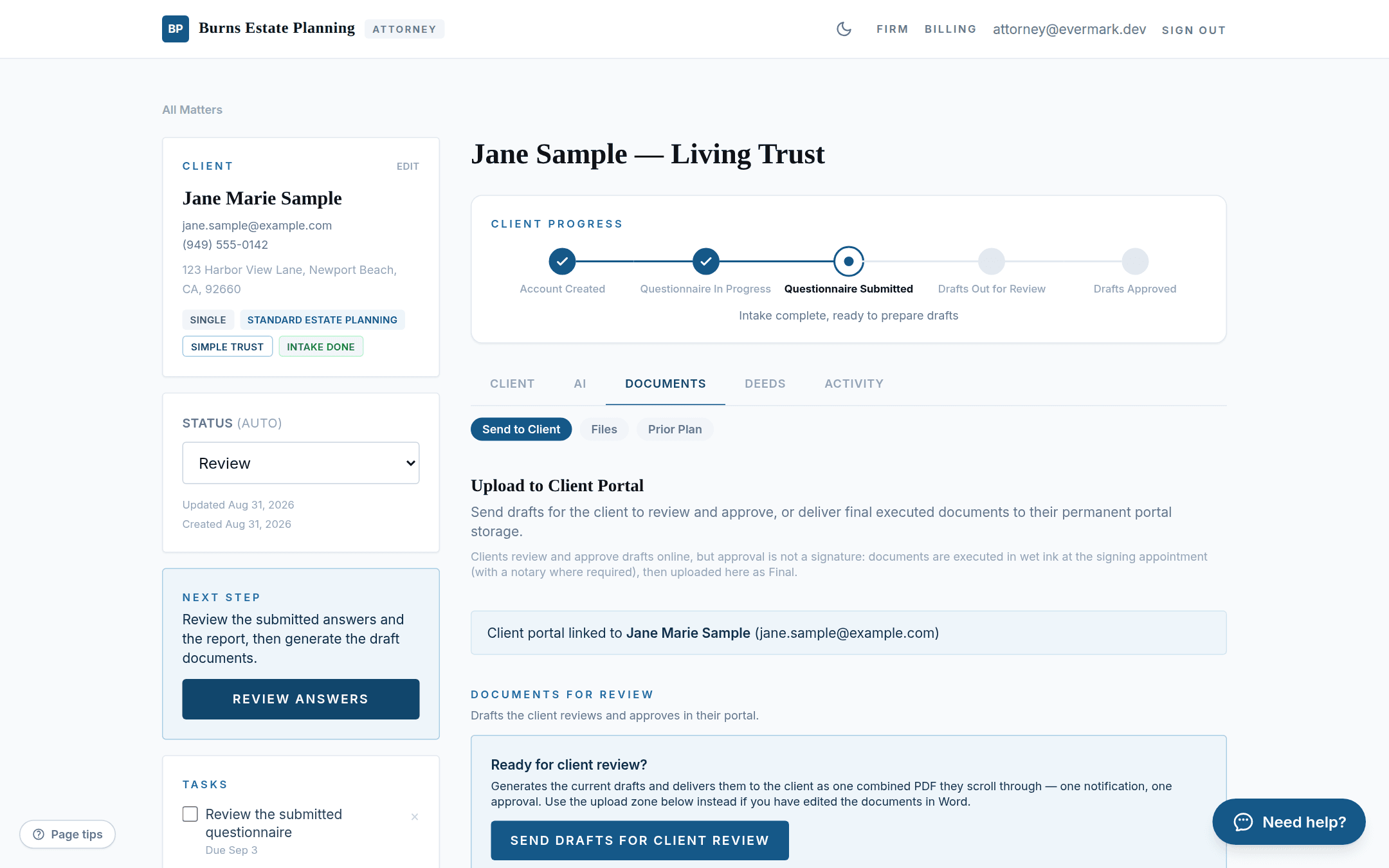This screenshot has height=868, width=1389.
Task: Dismiss the questionnaire review task with X
Action: point(415,817)
